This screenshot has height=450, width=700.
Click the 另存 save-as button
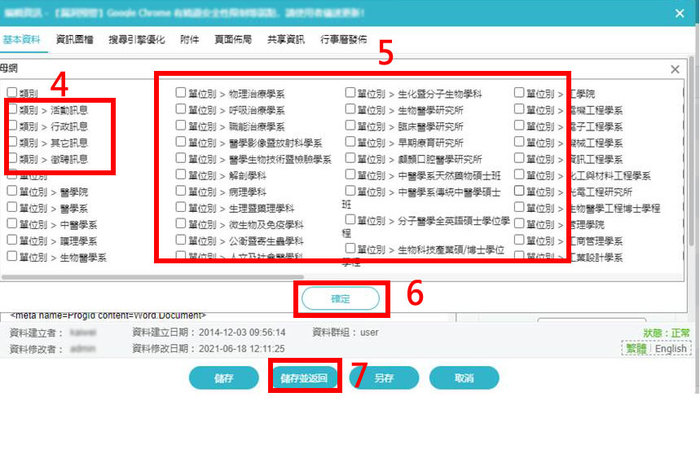384,378
